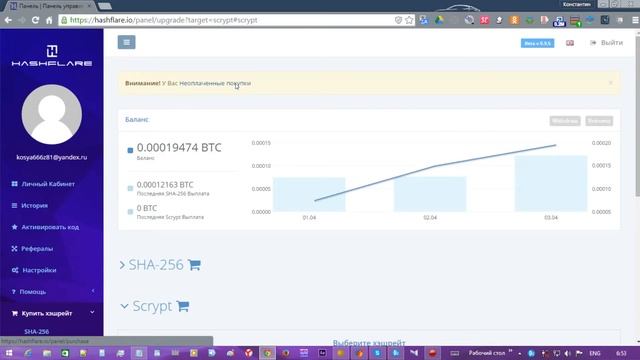Click the 03.04 chart bar
Viewport: 640px width, 360px height.
(551, 183)
